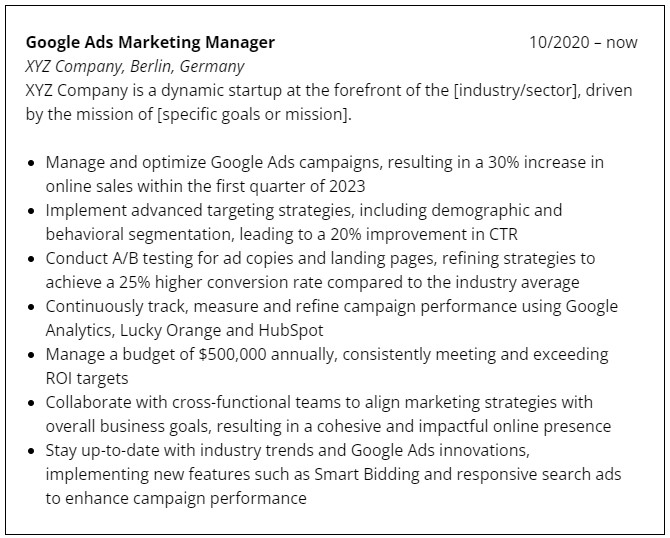Click the Google Ads Marketing Manager job title
Viewport: 670px width, 538px height.
coord(150,42)
